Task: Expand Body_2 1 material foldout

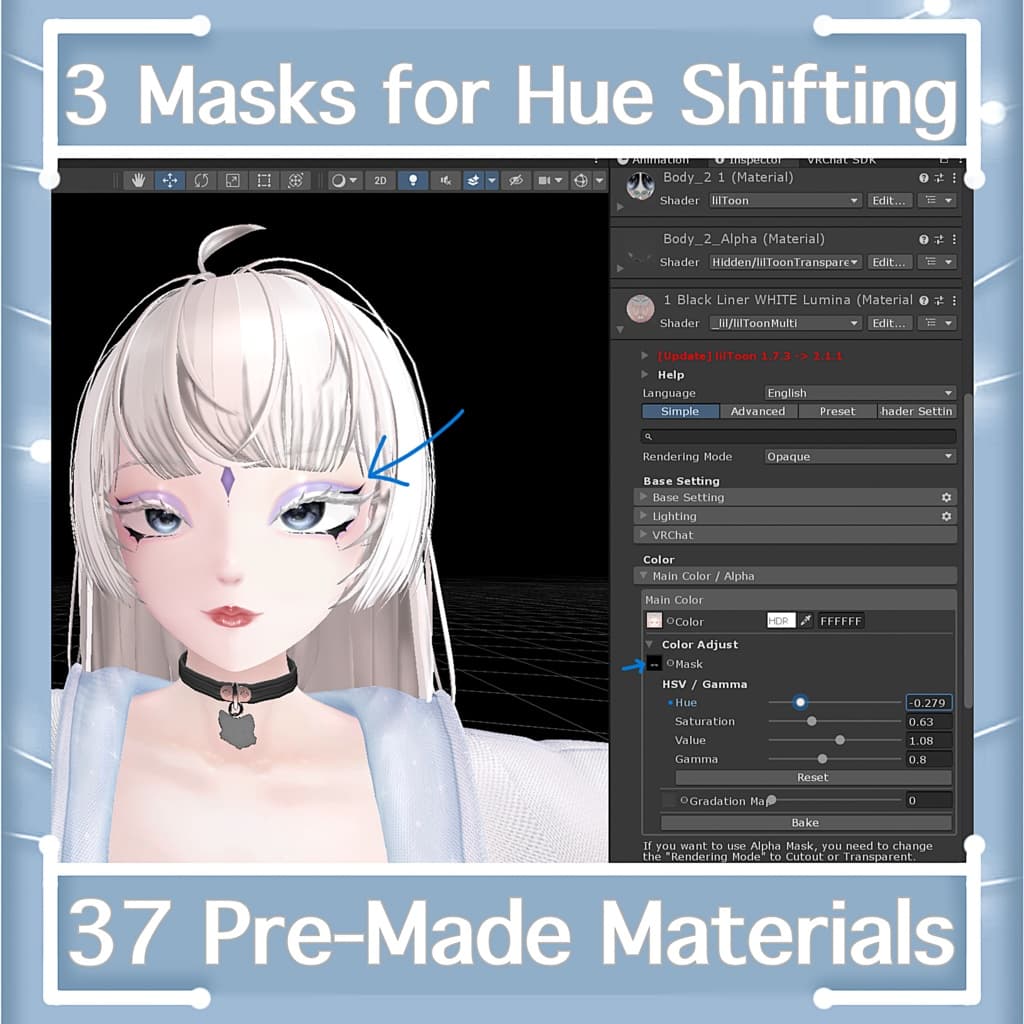Action: 620,207
